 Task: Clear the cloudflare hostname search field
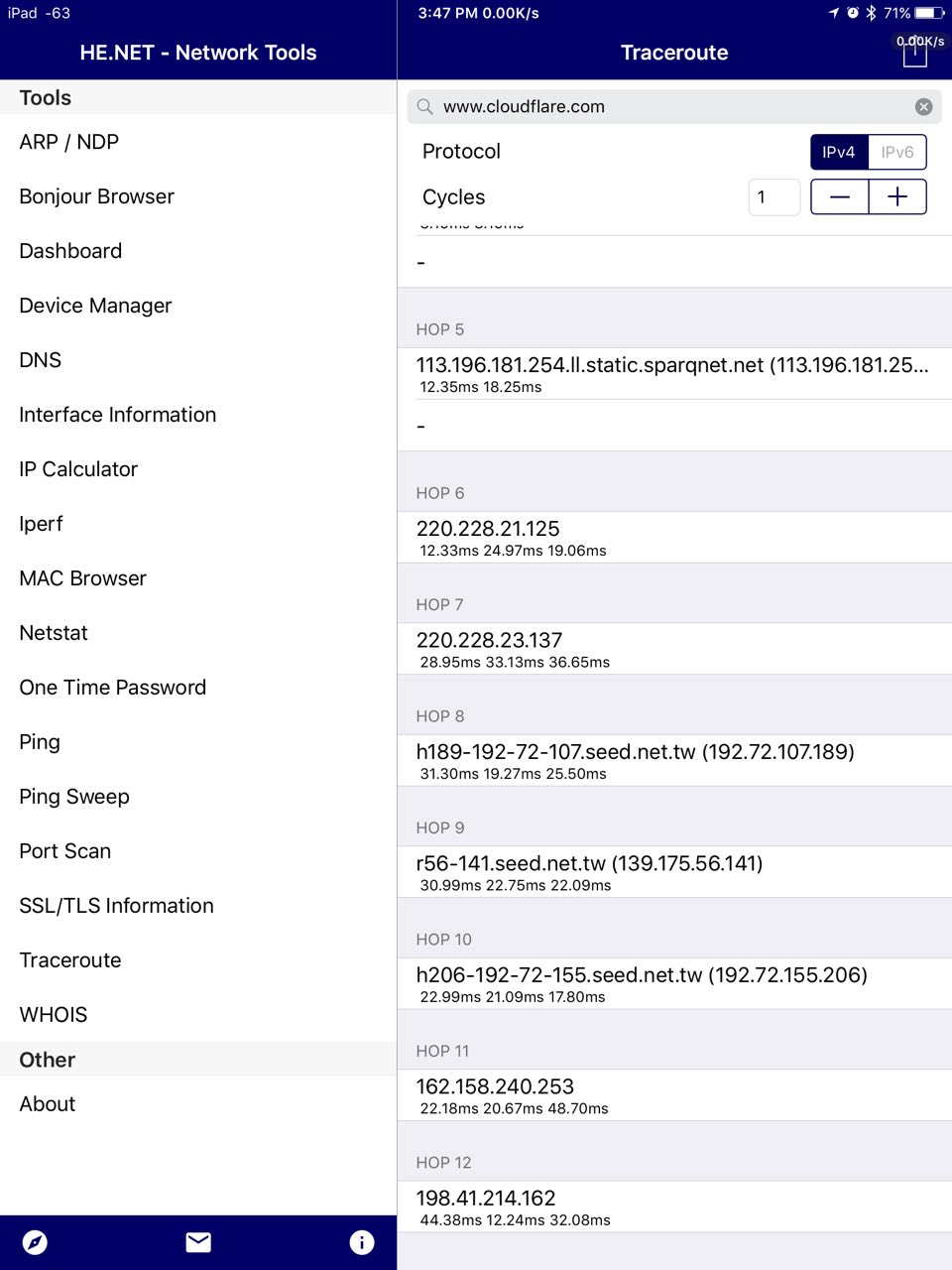(x=923, y=106)
